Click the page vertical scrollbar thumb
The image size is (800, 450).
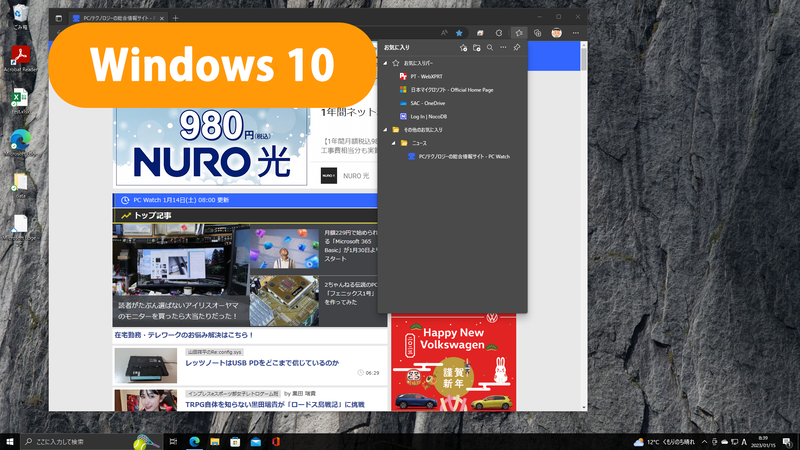[x=584, y=60]
